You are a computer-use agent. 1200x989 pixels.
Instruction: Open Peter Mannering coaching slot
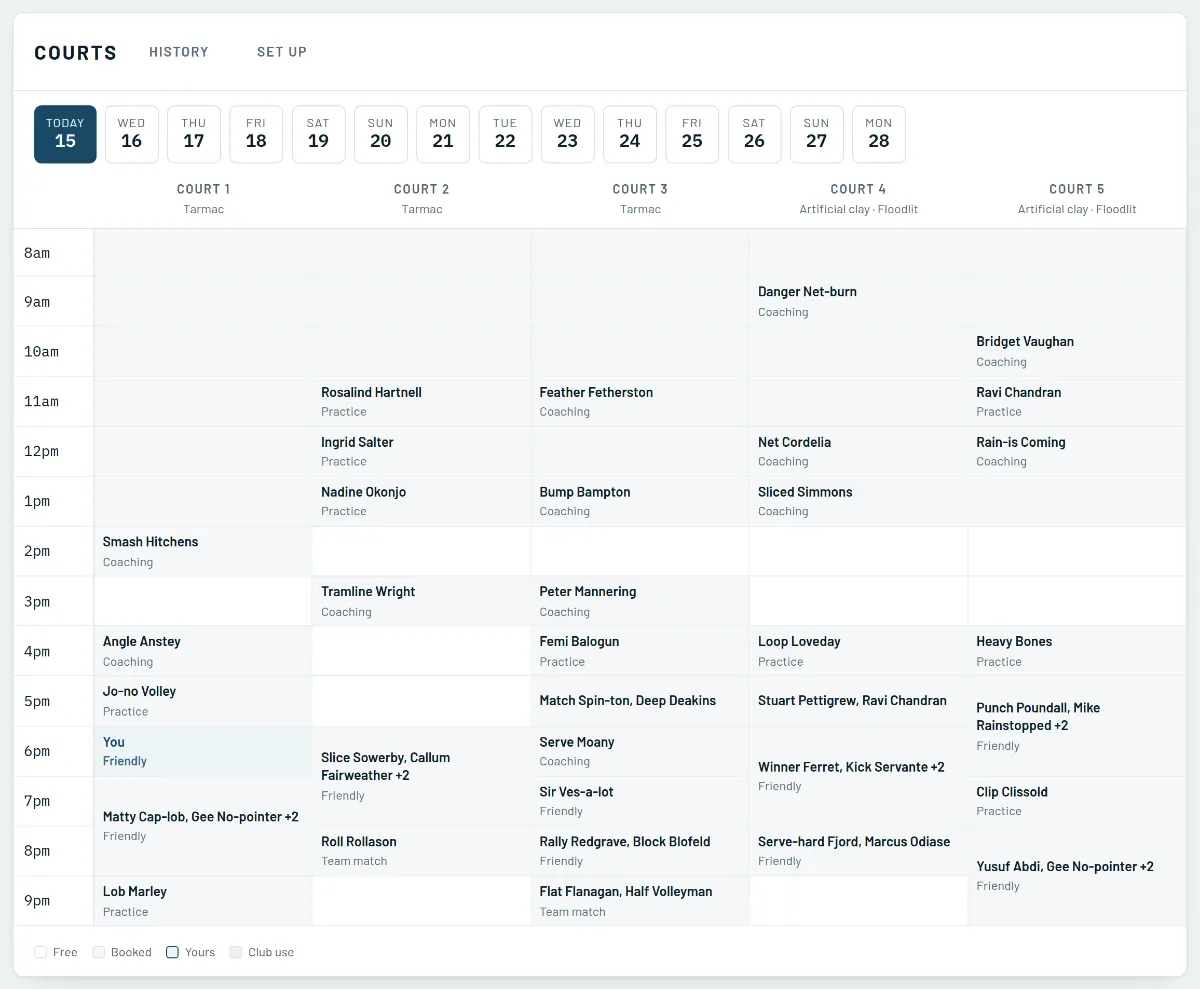[640, 601]
